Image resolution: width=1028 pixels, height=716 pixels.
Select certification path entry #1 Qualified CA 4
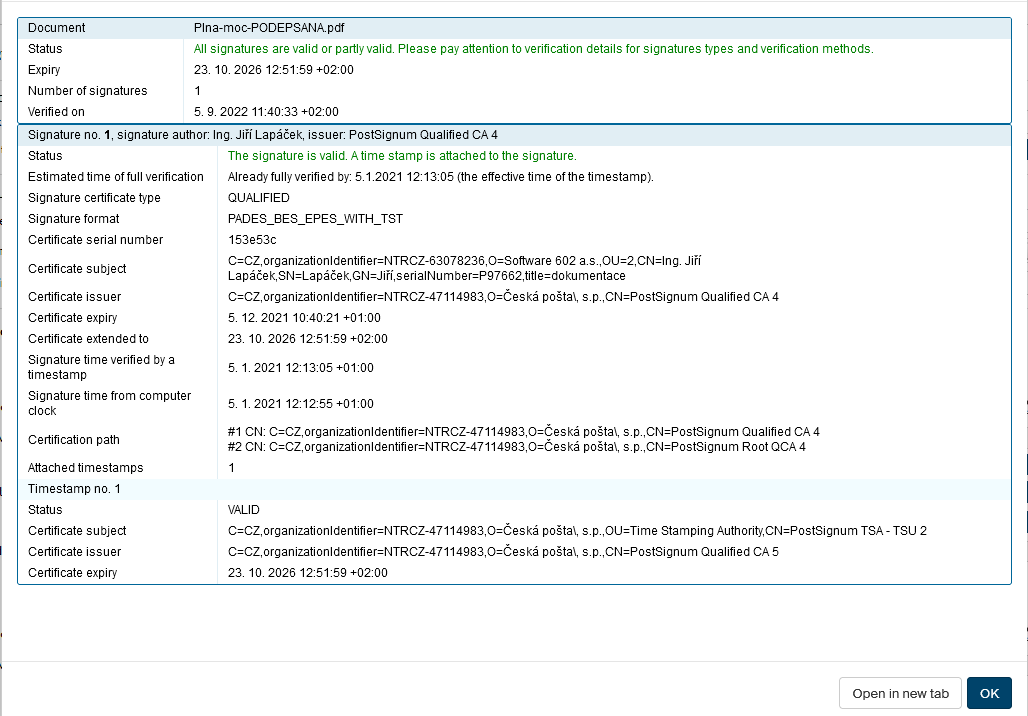(x=523, y=432)
